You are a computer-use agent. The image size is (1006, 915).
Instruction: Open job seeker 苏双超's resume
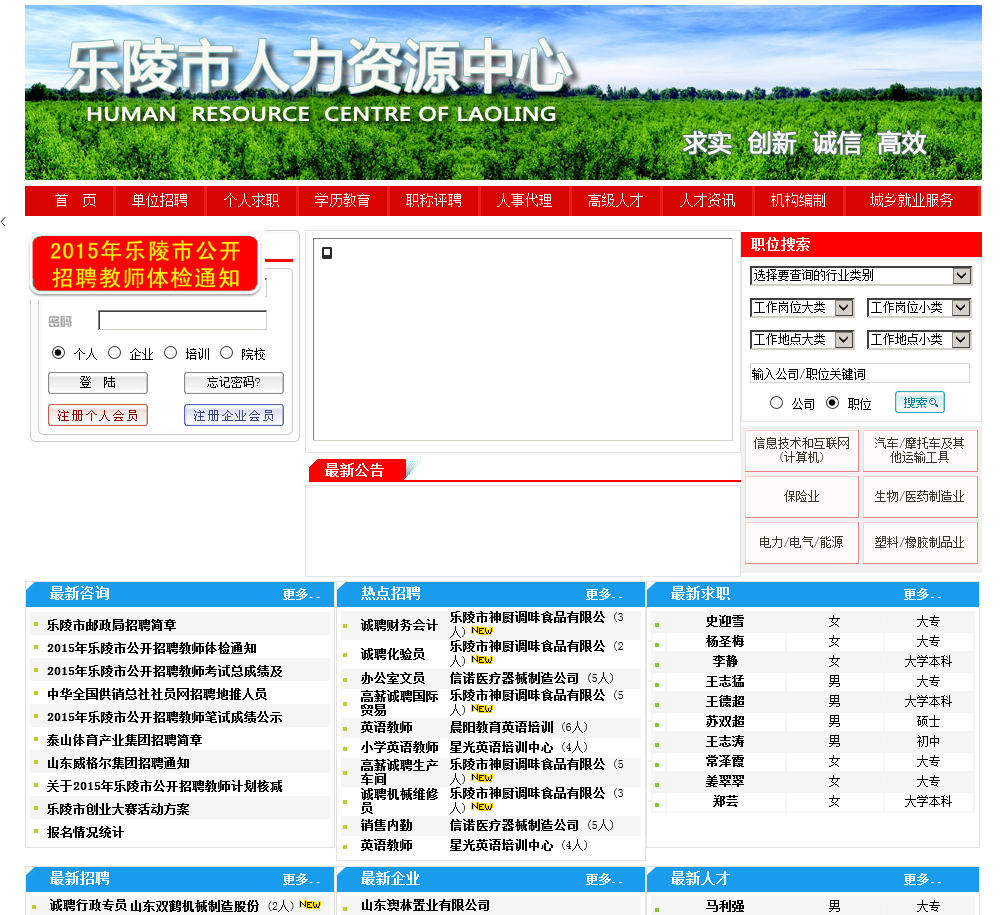point(725,721)
